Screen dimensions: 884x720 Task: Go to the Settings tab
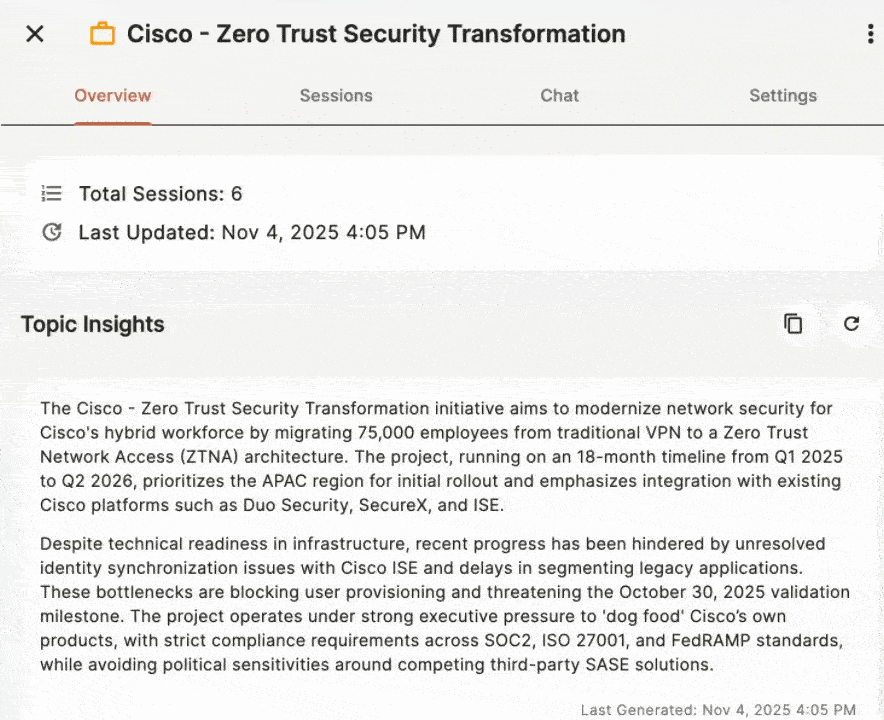click(783, 96)
